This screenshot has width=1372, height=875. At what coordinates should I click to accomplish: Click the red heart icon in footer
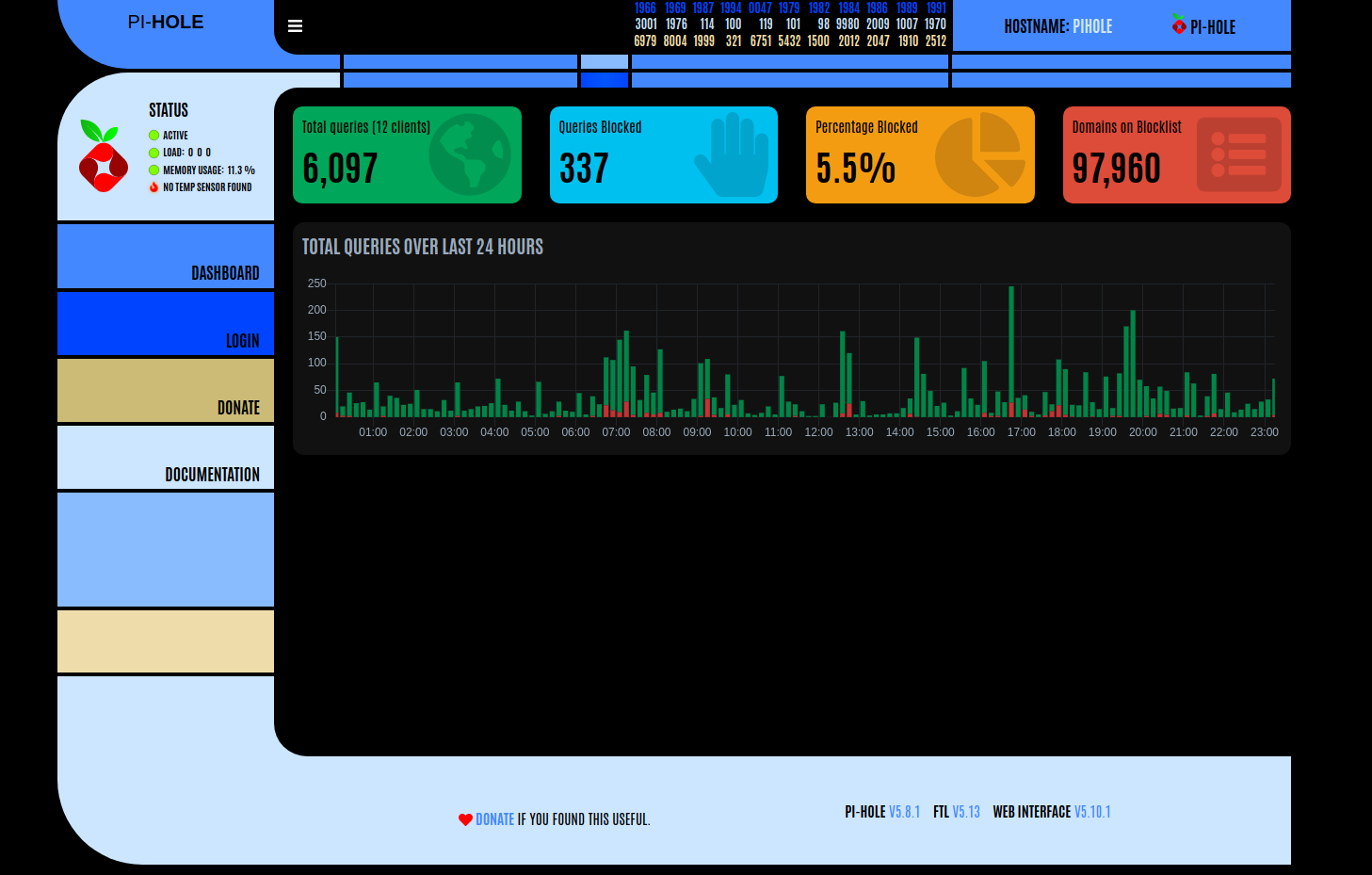click(x=465, y=819)
